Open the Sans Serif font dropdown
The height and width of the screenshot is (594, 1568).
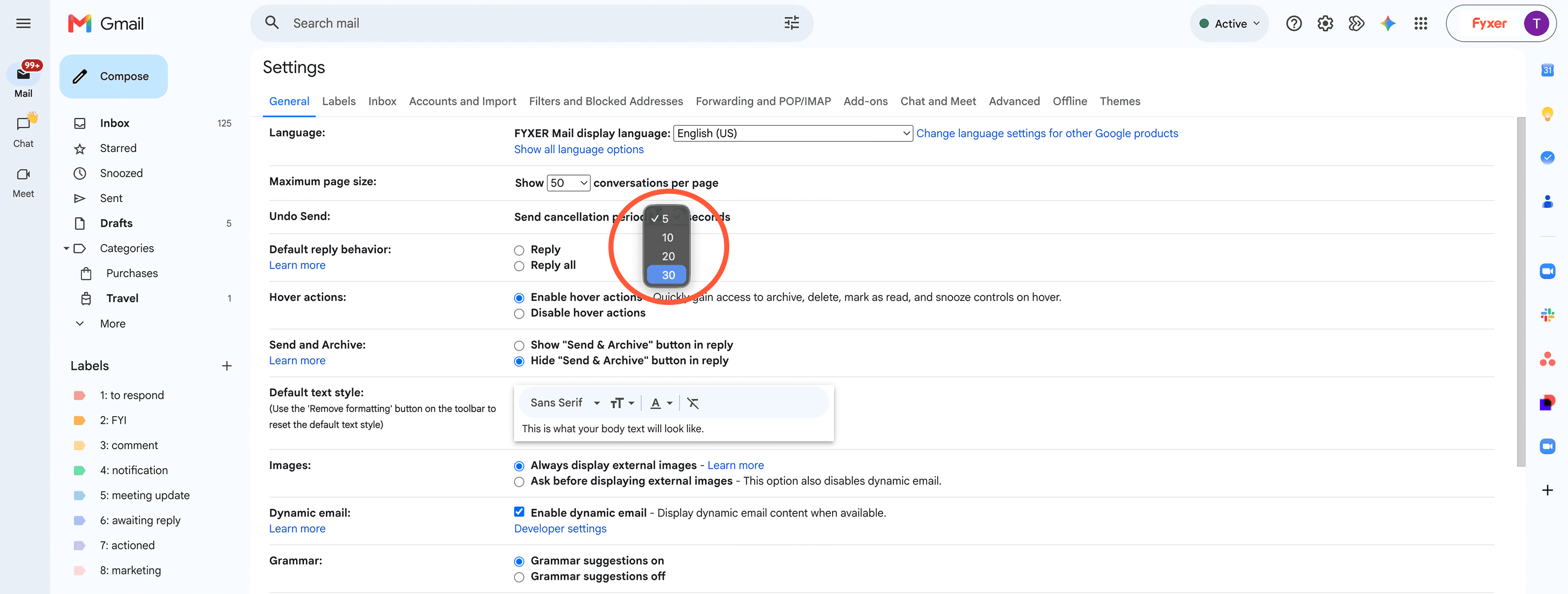pos(565,403)
